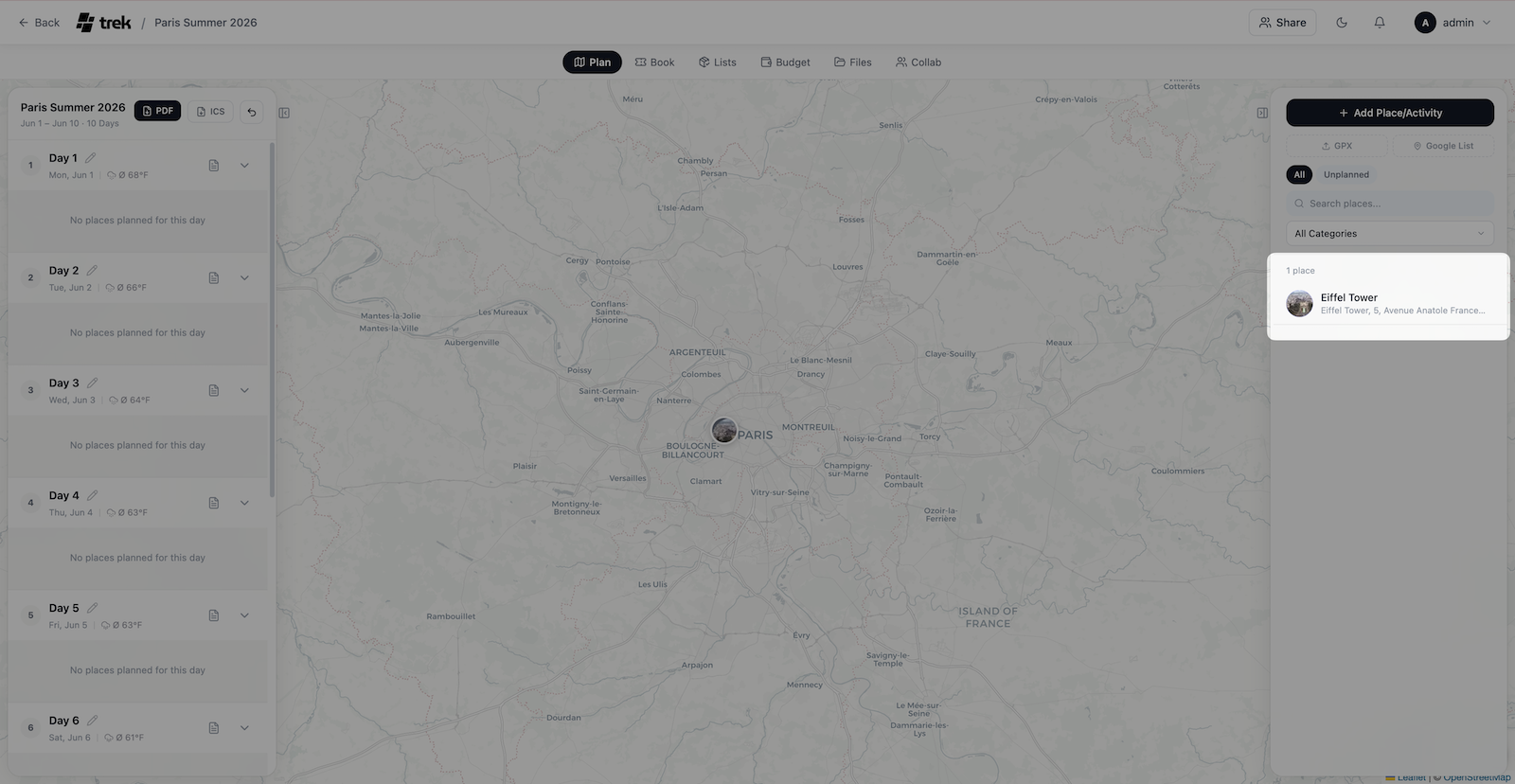This screenshot has width=1515, height=784.
Task: Click the undo arrow icon
Action: [x=252, y=112]
